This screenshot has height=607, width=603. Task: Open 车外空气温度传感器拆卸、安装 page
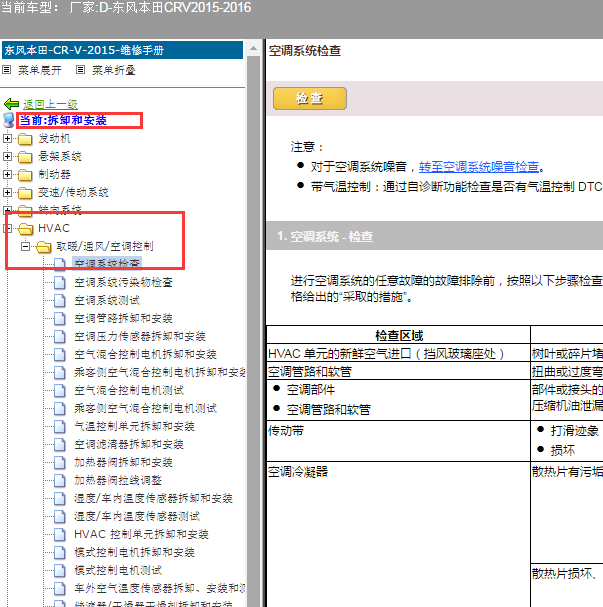[x=159, y=588]
